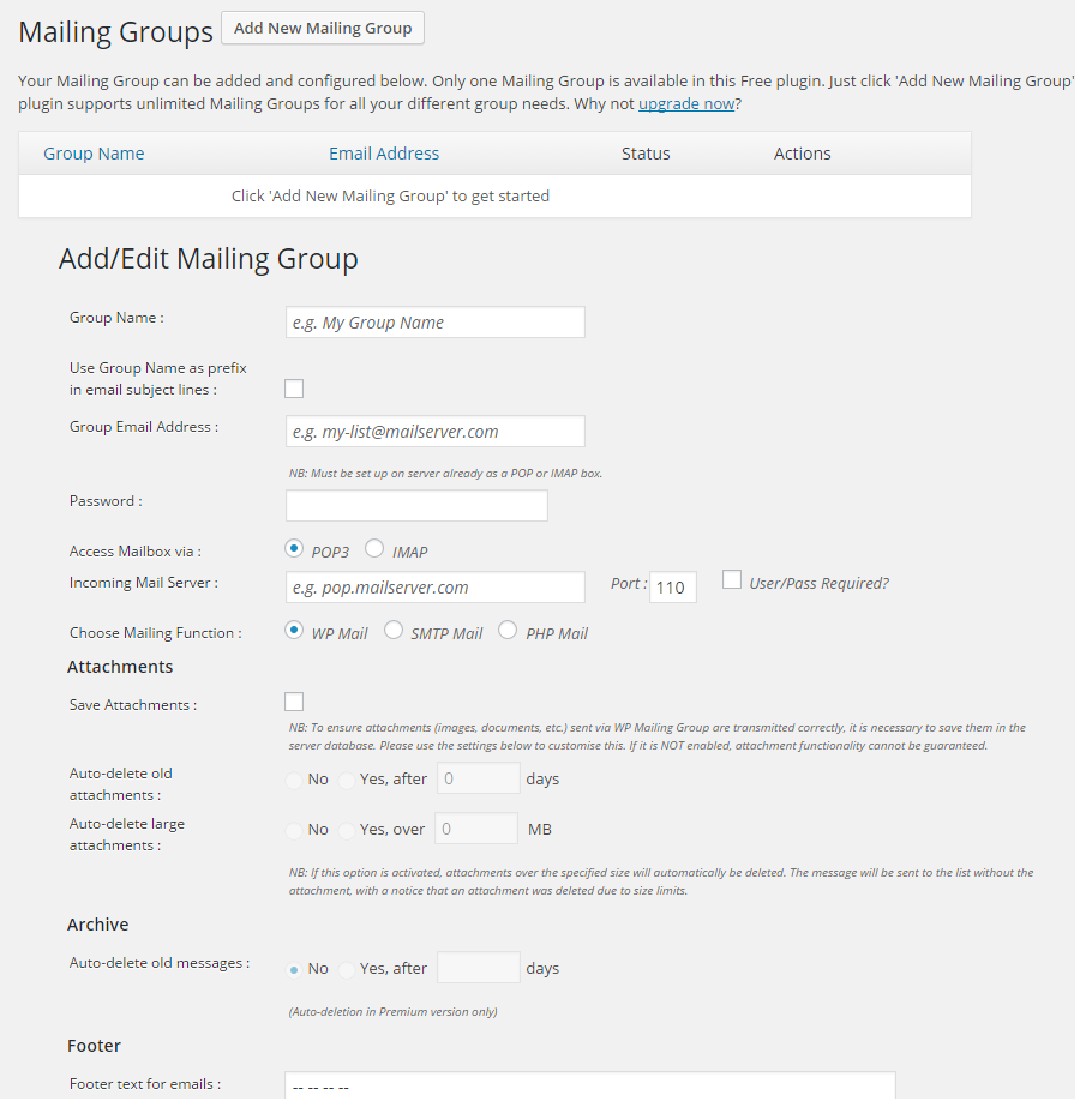Screen dimensions: 1075x1099
Task: Select WP Mail mailing function
Action: click(x=294, y=629)
